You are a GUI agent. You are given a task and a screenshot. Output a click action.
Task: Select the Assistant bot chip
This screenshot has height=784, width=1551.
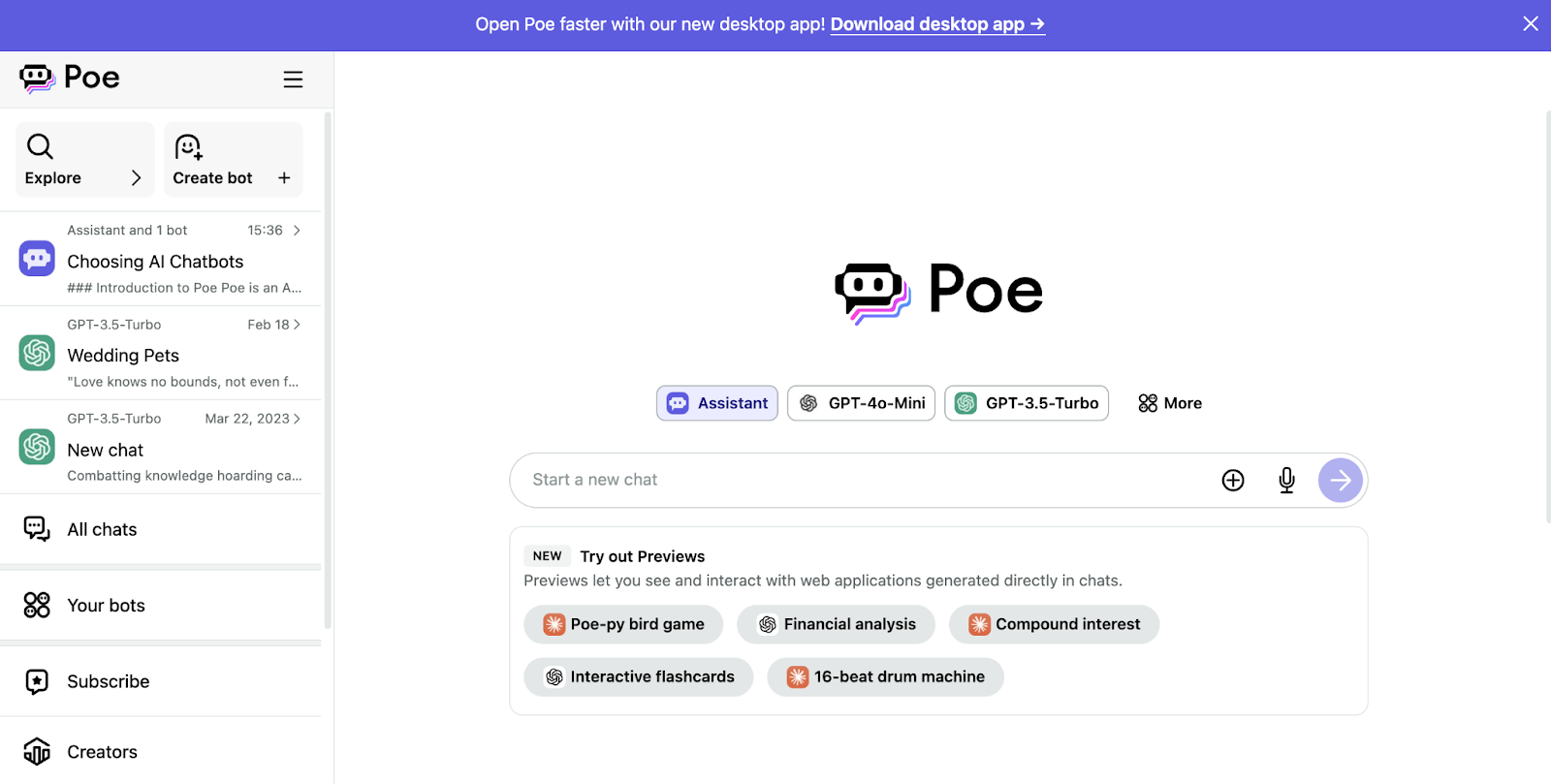[717, 403]
